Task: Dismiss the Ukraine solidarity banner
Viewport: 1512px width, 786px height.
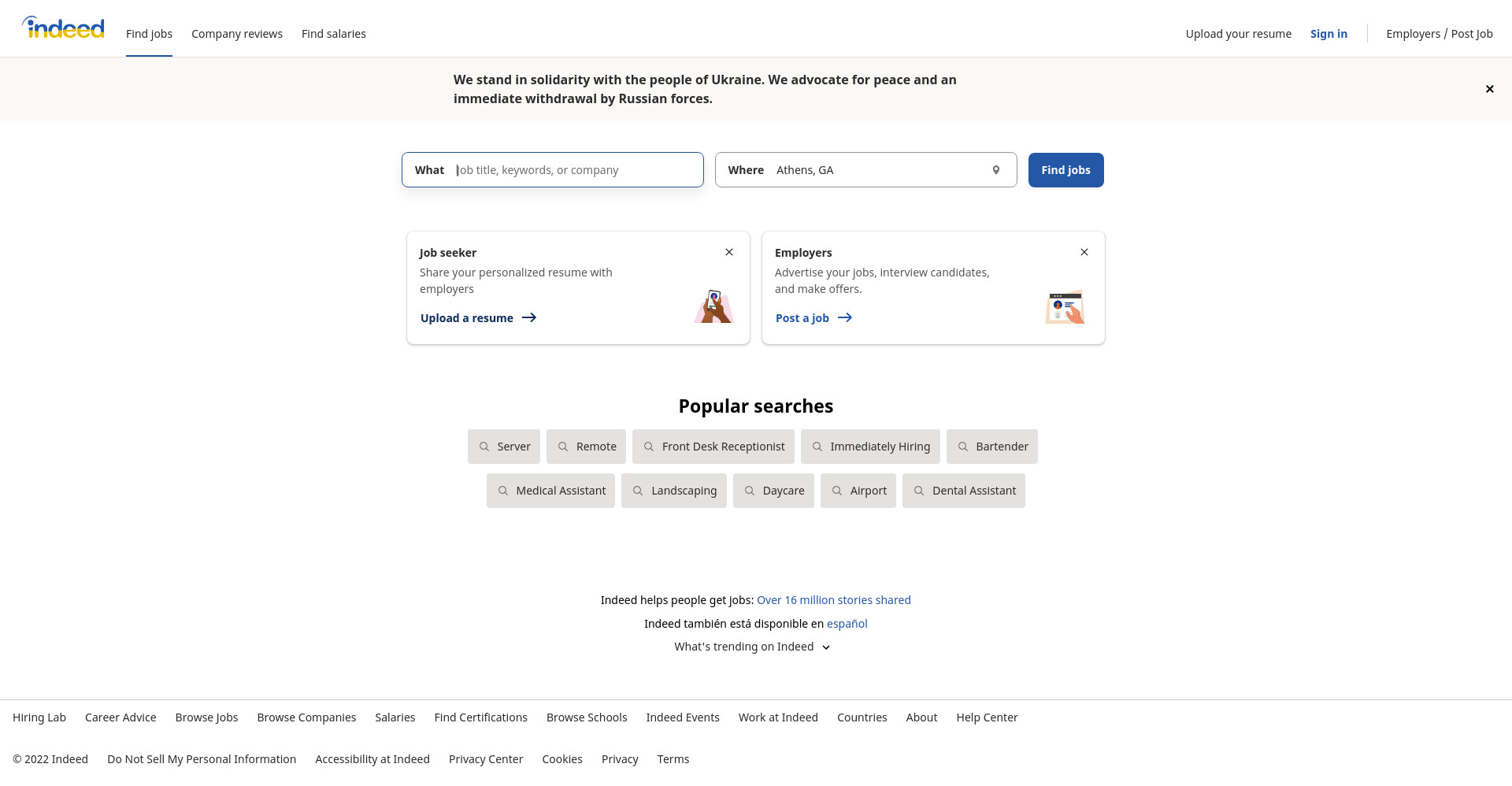Action: coord(1489,89)
